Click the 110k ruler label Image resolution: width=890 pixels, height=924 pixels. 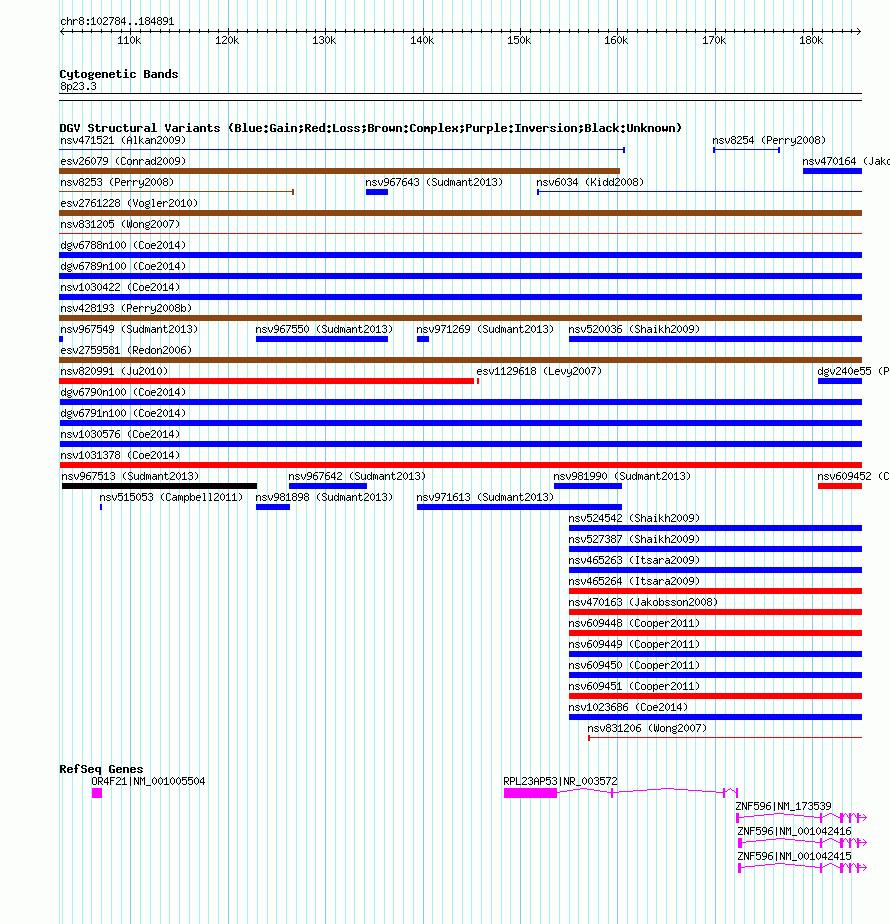[x=129, y=40]
